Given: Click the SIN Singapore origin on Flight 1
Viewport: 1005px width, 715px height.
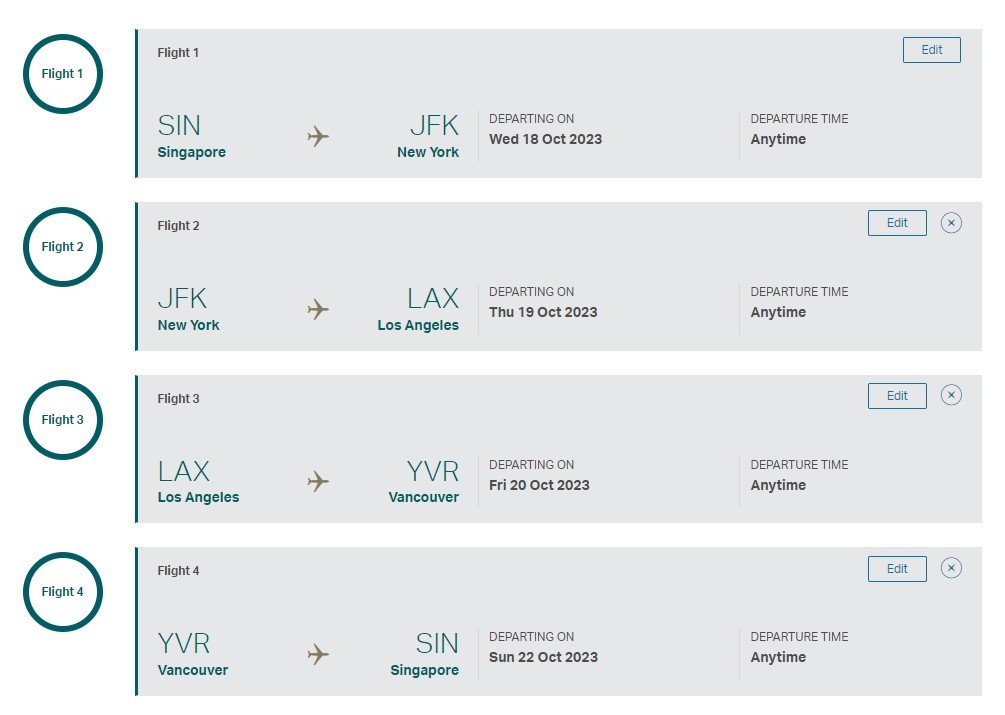Looking at the screenshot, I should point(191,134).
